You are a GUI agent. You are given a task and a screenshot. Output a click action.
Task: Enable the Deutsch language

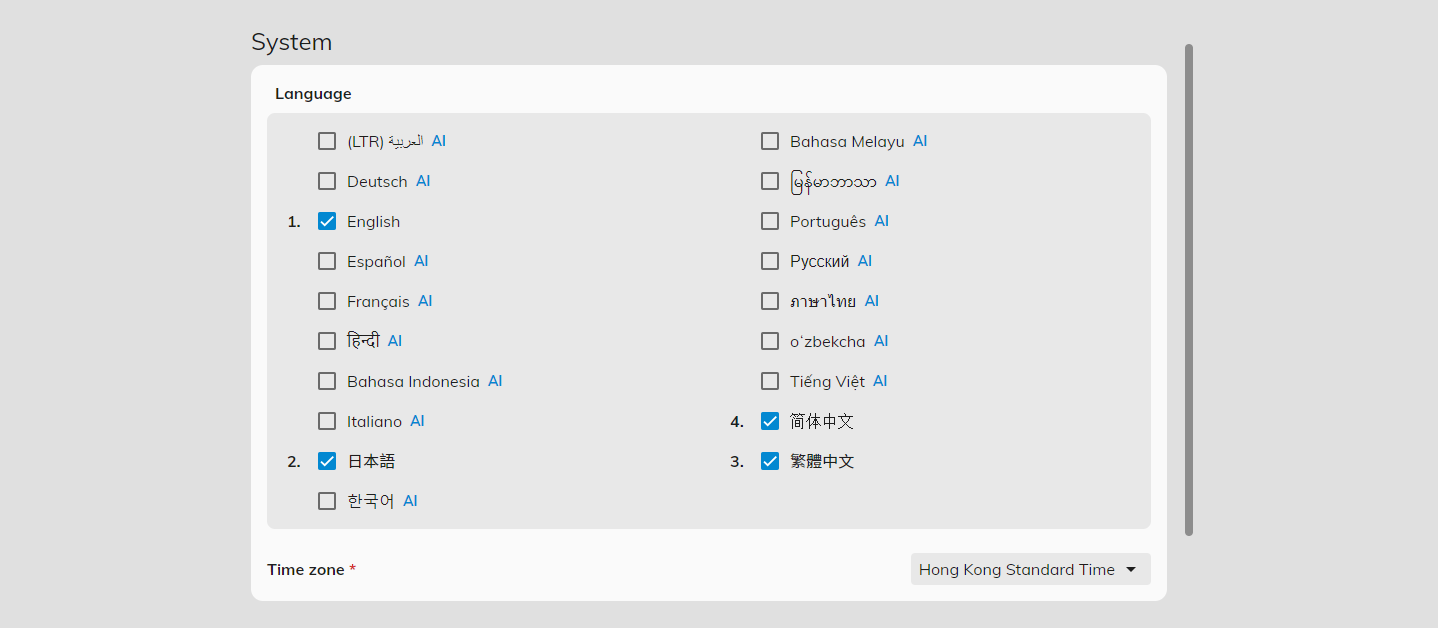(x=327, y=181)
